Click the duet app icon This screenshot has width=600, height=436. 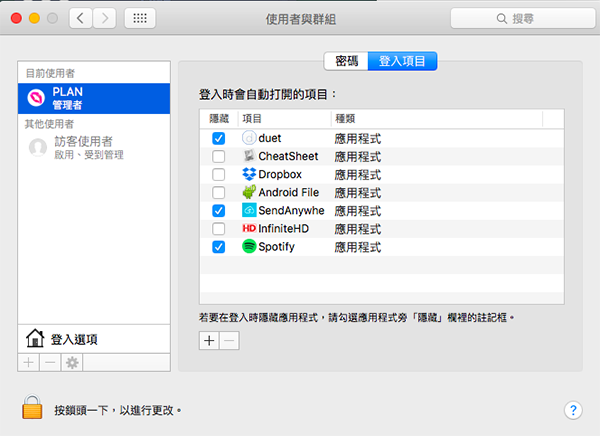coord(249,138)
